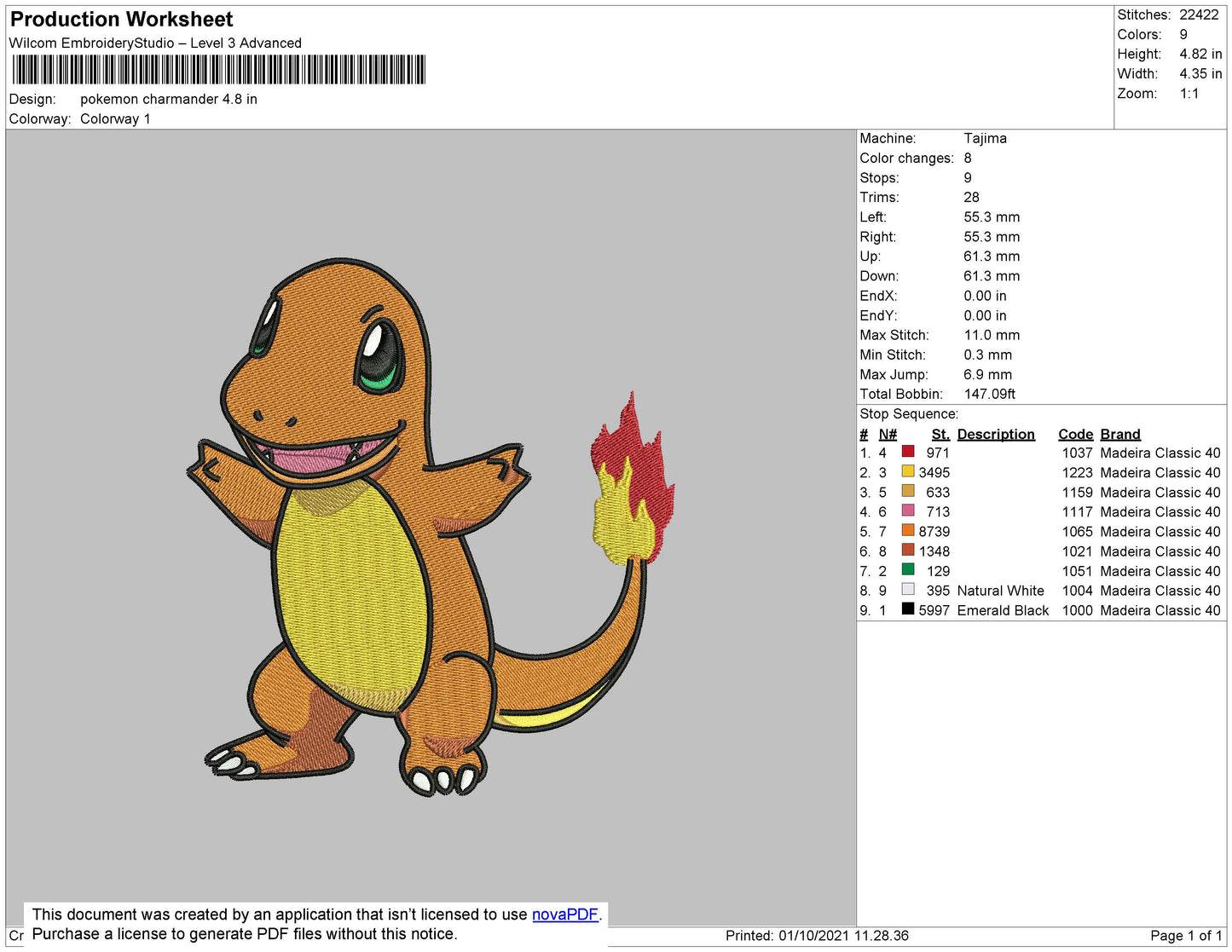Click the Charmander embroidery design preview
This screenshot has height=952, width=1232.
click(x=431, y=528)
